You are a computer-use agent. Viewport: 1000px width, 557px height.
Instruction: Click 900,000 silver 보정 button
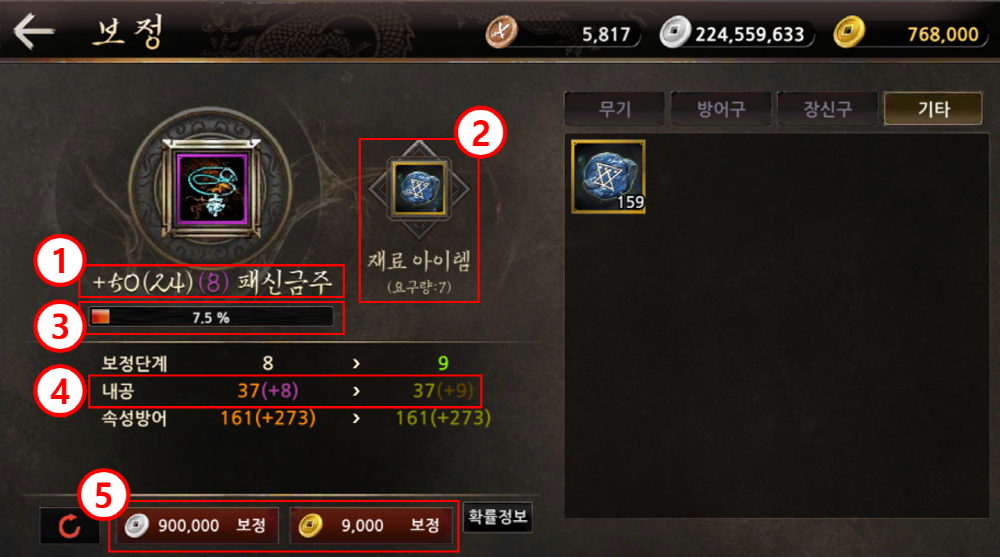(x=197, y=526)
